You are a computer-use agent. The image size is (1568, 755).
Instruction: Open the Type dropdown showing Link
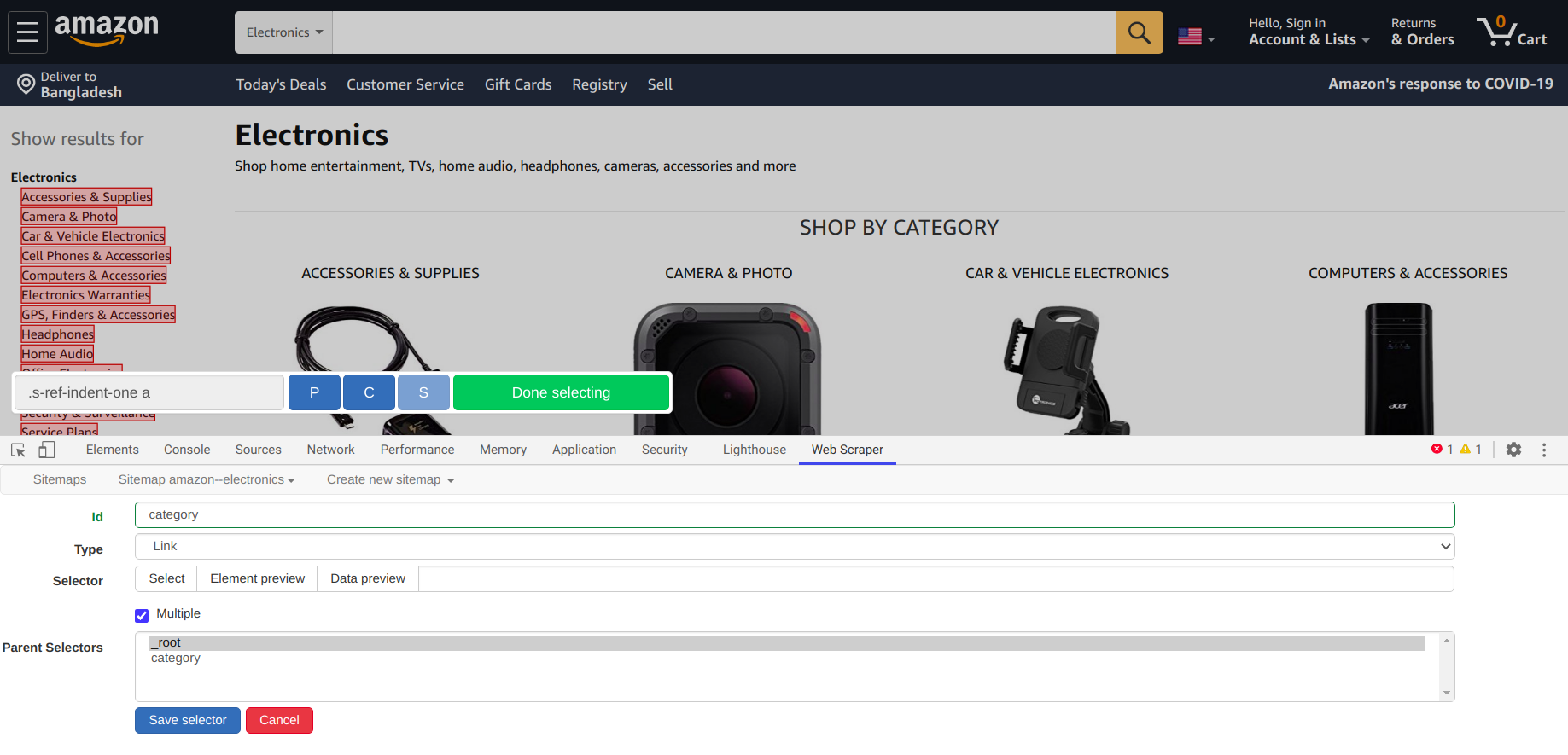[x=795, y=547]
